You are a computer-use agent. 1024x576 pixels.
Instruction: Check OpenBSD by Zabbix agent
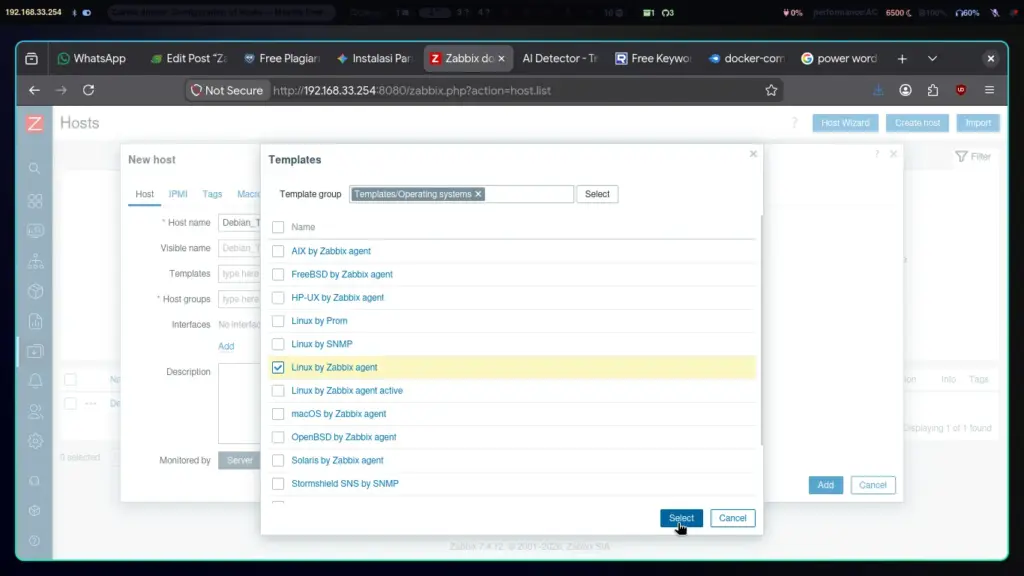pos(278,437)
